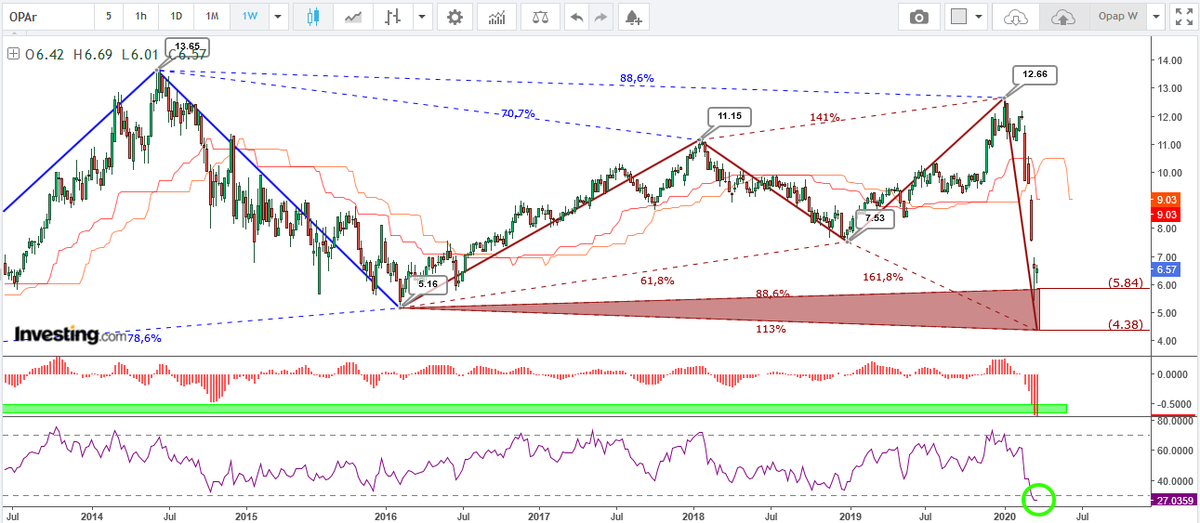Create a price alert with the bell icon

point(632,17)
